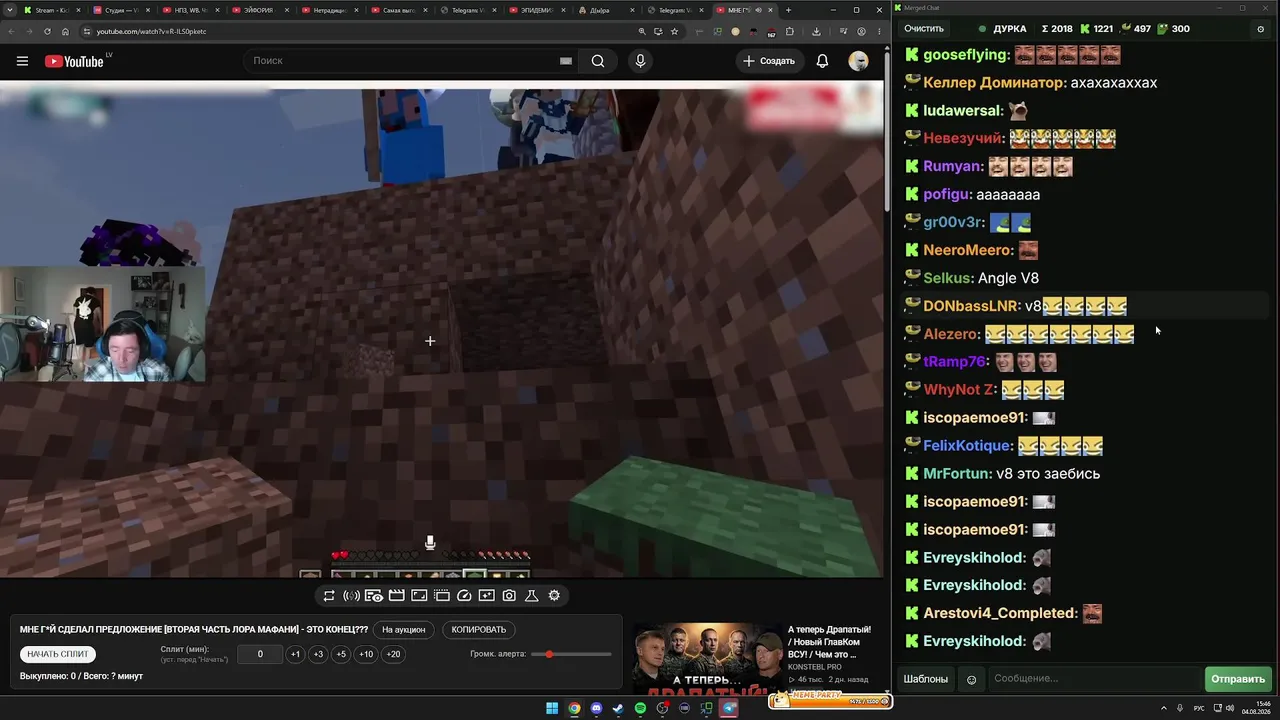Switch to the ЭЙФОРИЯ browser tab
1280x720 pixels.
coord(258,10)
